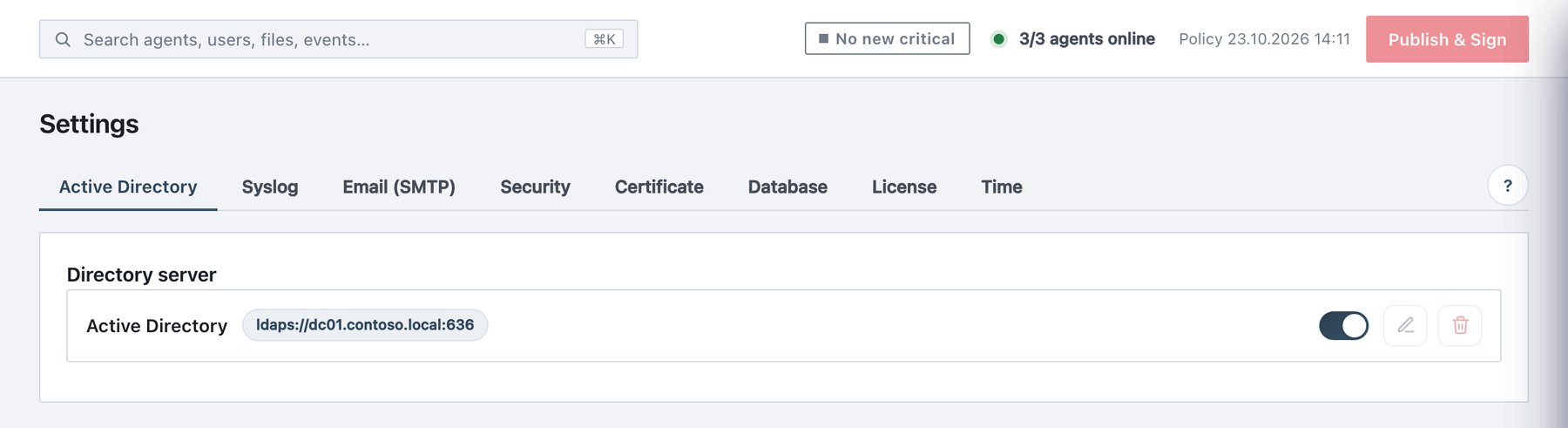Click the Publish & Sign button
1568x428 pixels.
tap(1447, 39)
